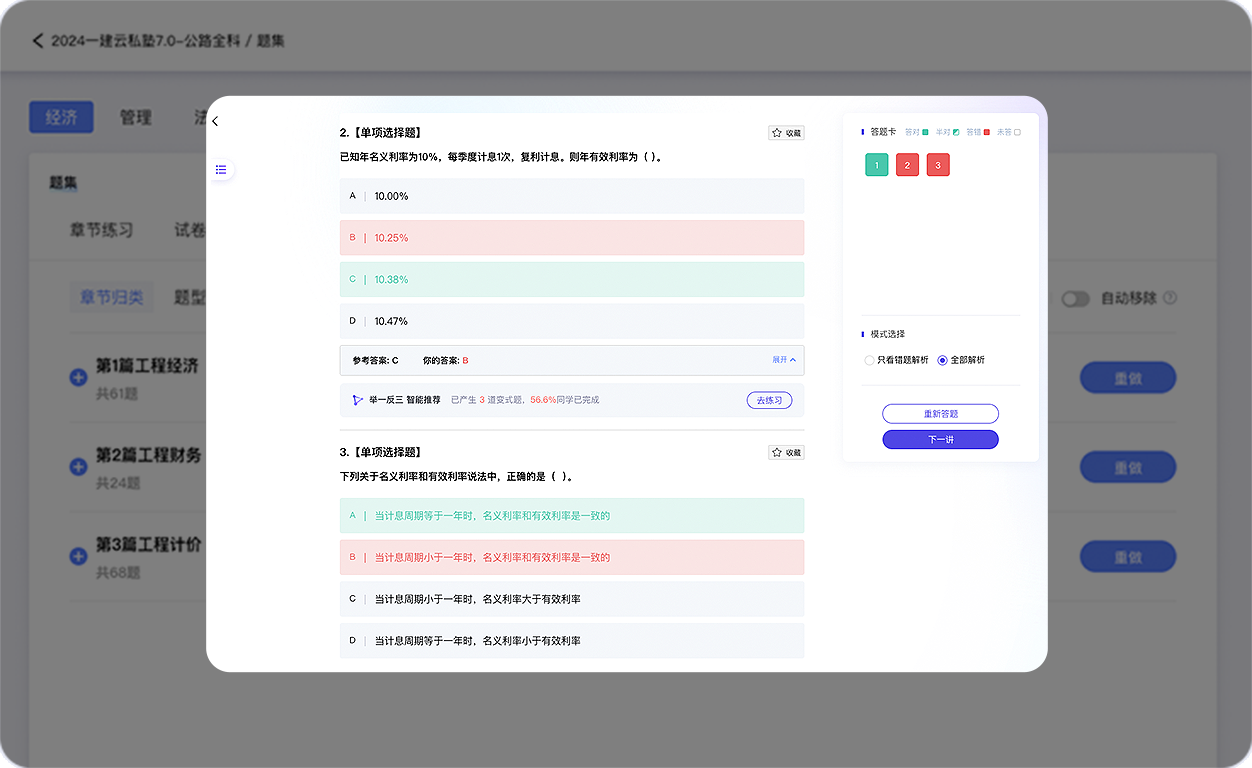Viewport: 1252px width, 768px height.
Task: Expand the 第3篇工程计价 chapter
Action: [x=78, y=556]
